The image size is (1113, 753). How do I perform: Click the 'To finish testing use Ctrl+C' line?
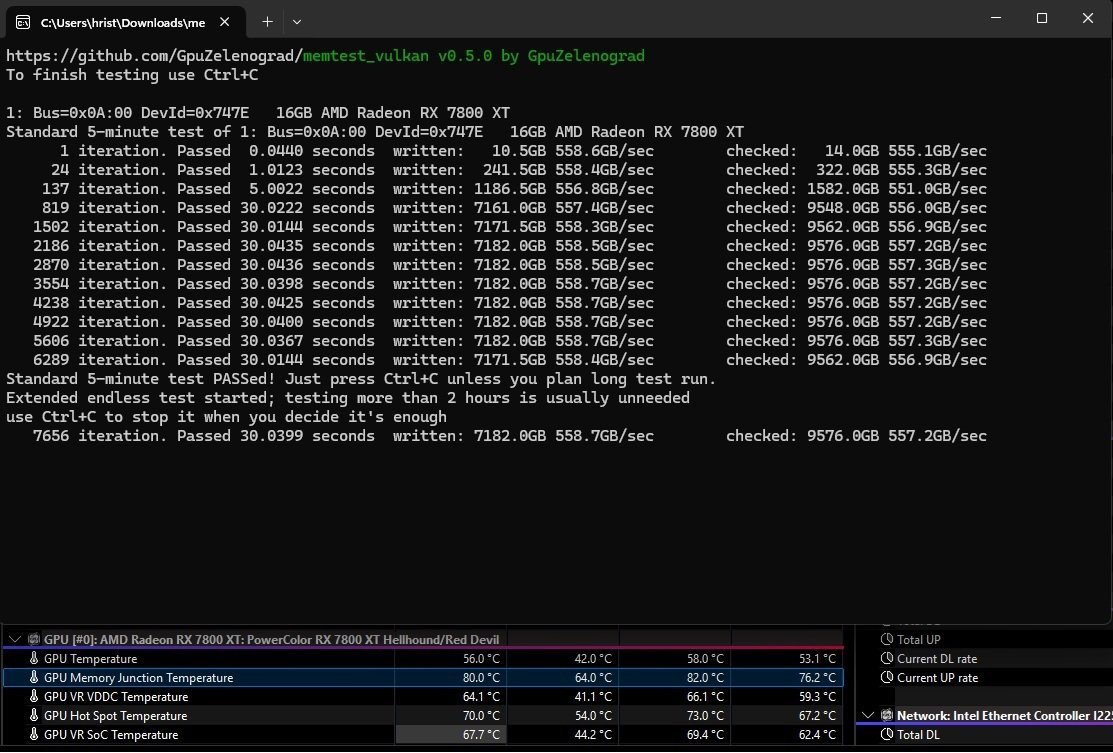[132, 75]
